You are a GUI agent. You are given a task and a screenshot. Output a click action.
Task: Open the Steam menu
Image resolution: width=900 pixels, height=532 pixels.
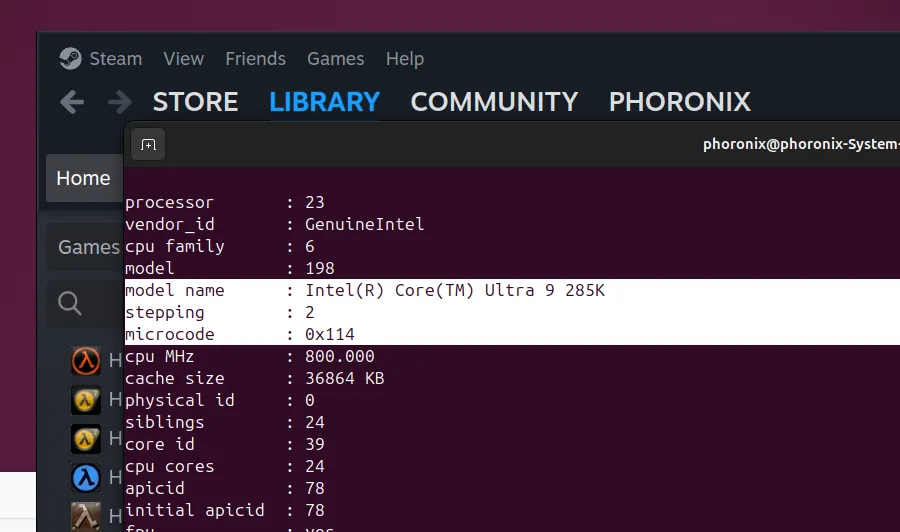click(115, 59)
